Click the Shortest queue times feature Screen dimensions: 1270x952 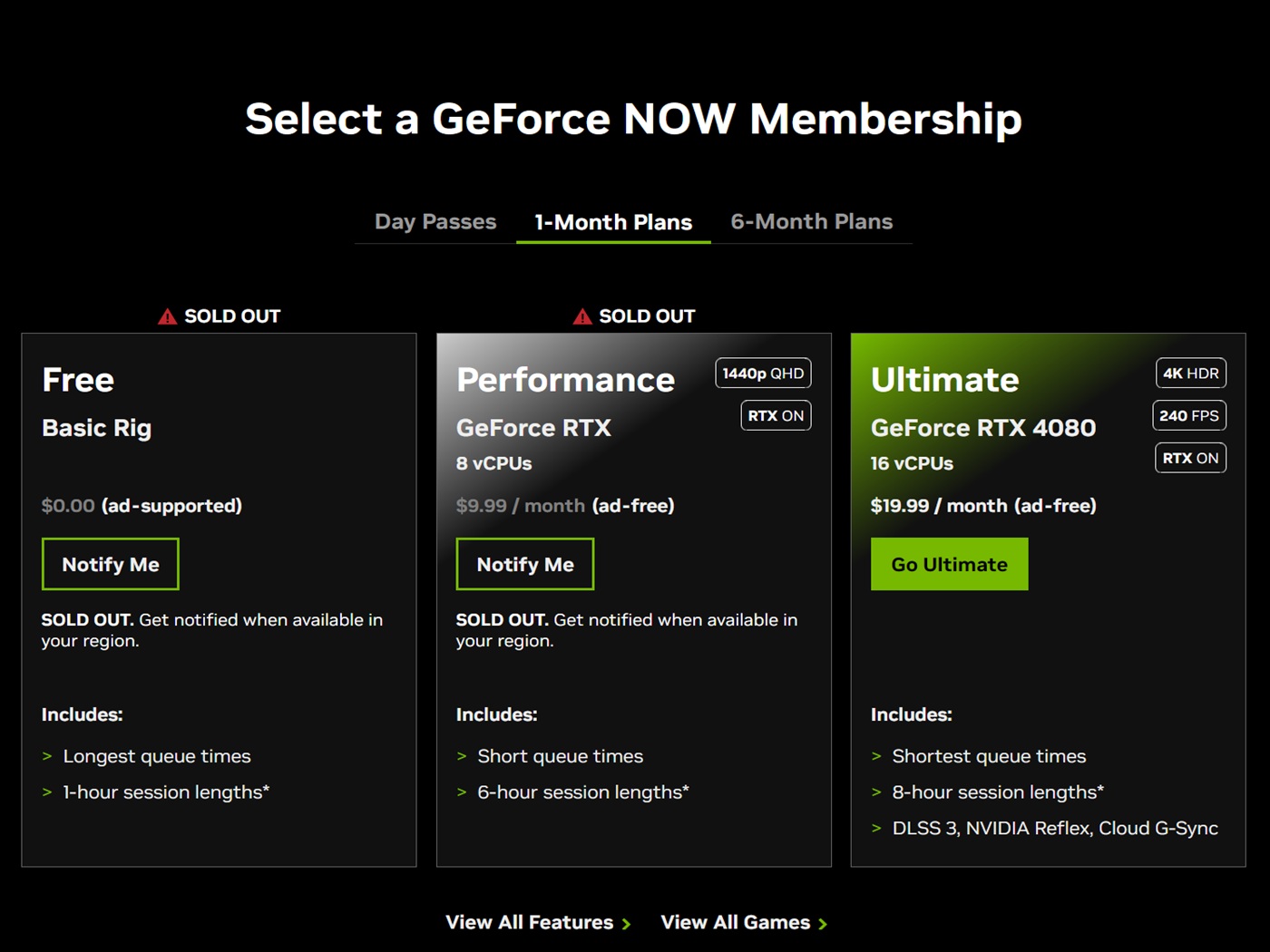pos(989,756)
